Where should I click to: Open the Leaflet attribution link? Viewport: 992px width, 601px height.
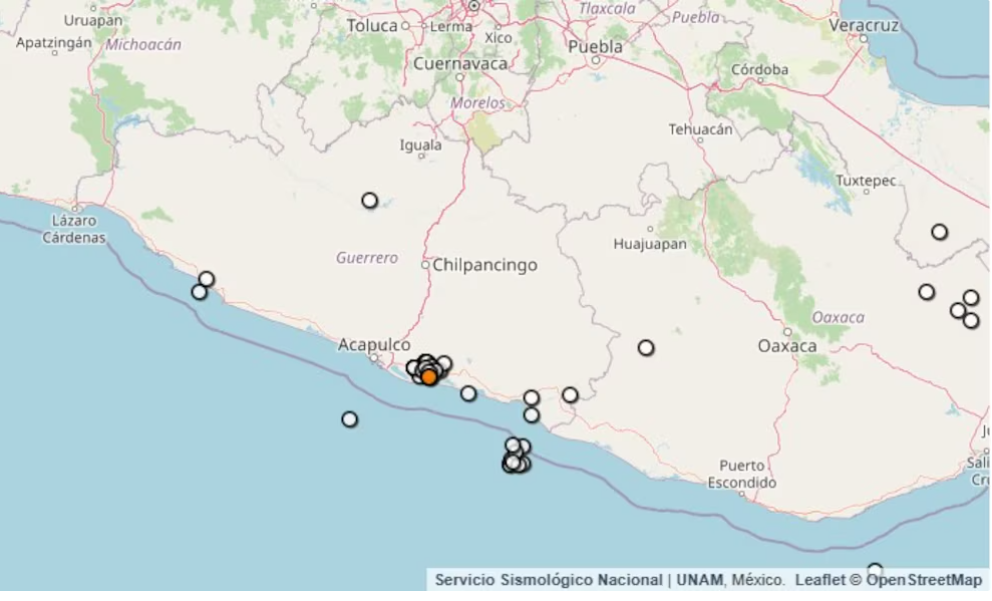pyautogui.click(x=820, y=579)
